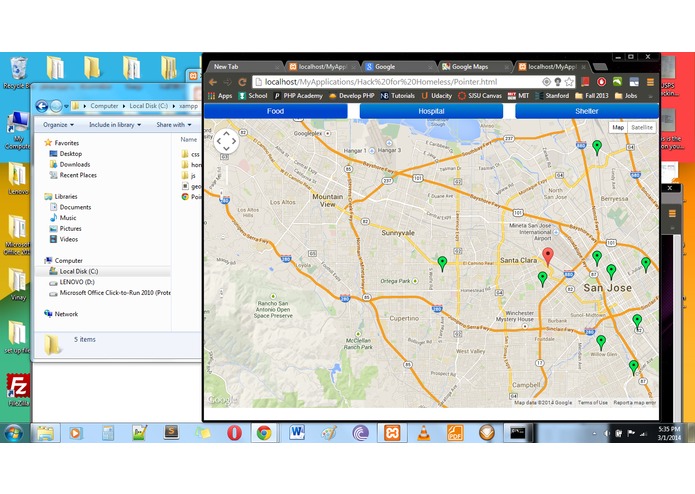Viewport: 695px width, 494px height.
Task: Open Chrome's hamburger menu
Action: [x=650, y=82]
